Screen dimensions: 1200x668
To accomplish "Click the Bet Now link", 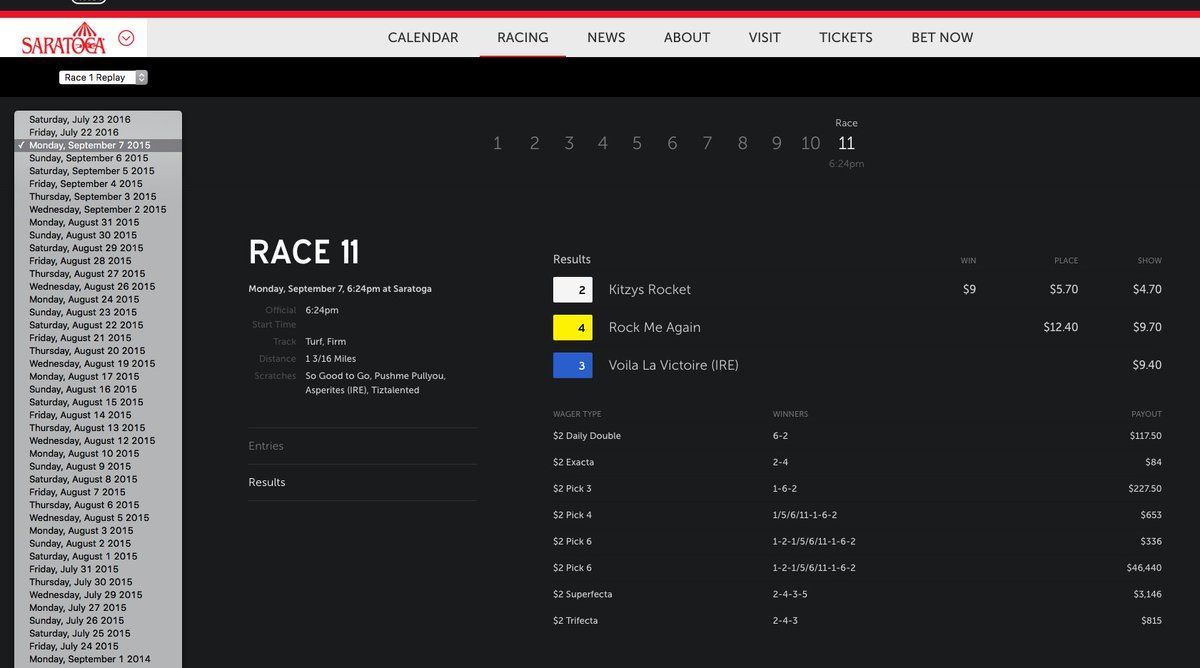I will coord(941,37).
